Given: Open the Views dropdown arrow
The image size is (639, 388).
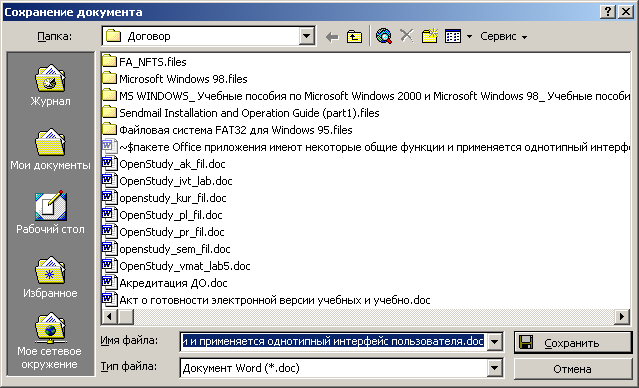Looking at the screenshot, I should [469, 37].
